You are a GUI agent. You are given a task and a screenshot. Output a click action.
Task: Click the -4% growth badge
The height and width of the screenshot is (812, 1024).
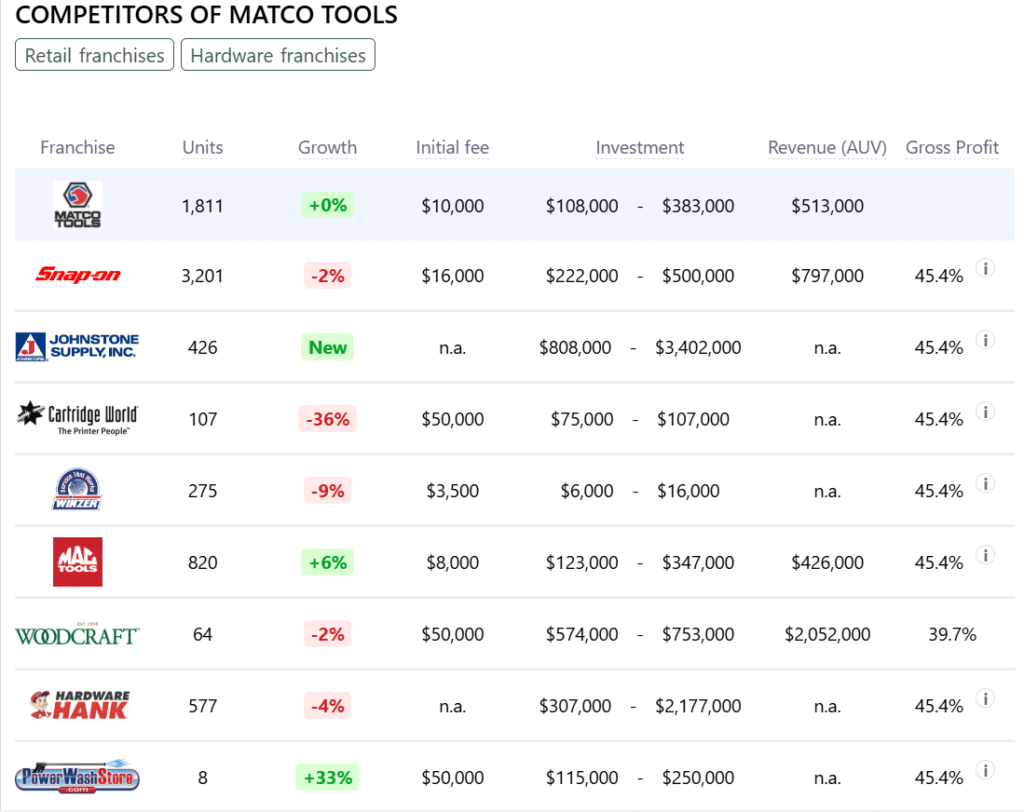[327, 706]
